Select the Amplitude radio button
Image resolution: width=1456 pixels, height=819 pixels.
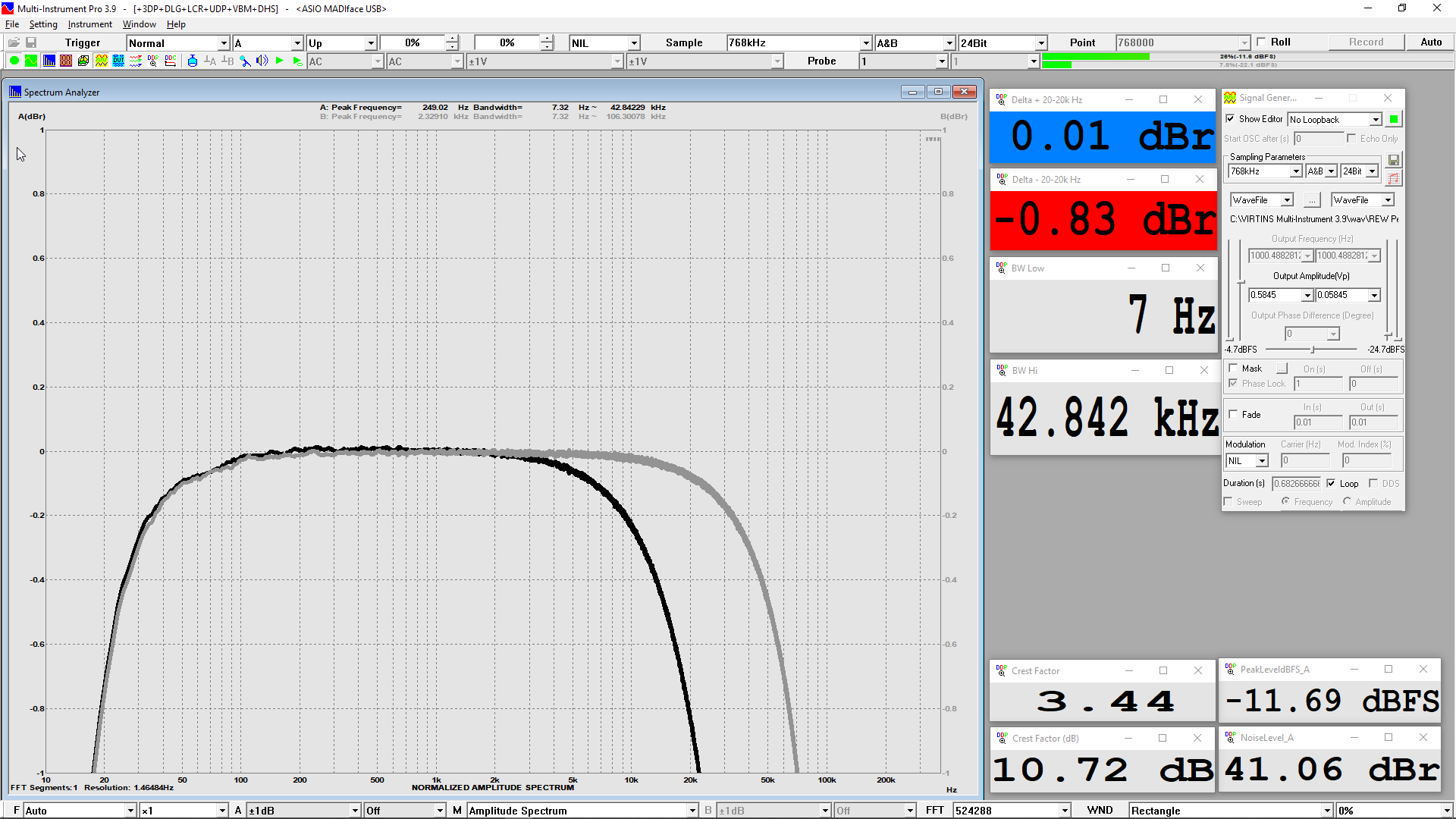[x=1347, y=501]
